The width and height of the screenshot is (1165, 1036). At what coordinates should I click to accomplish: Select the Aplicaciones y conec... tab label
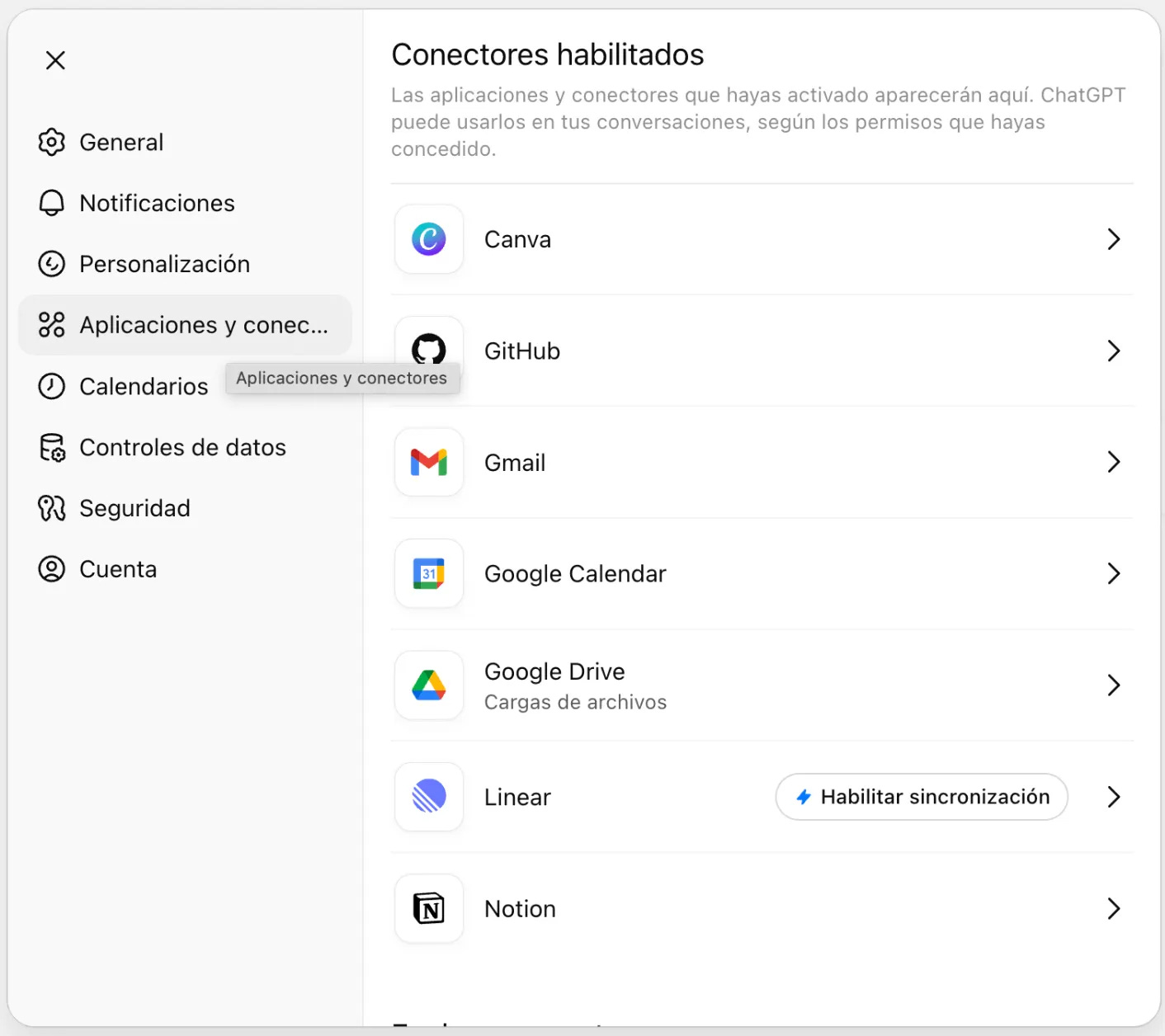click(204, 325)
